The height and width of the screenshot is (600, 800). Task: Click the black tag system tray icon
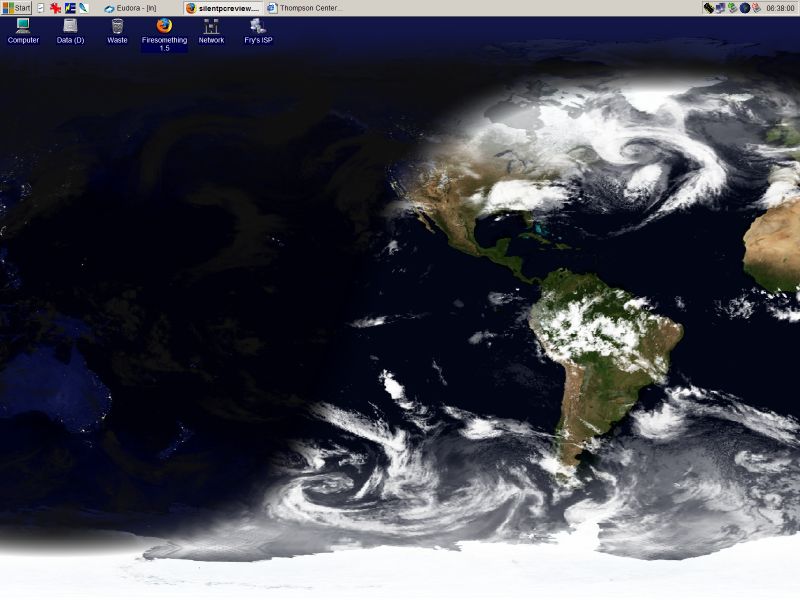(709, 8)
